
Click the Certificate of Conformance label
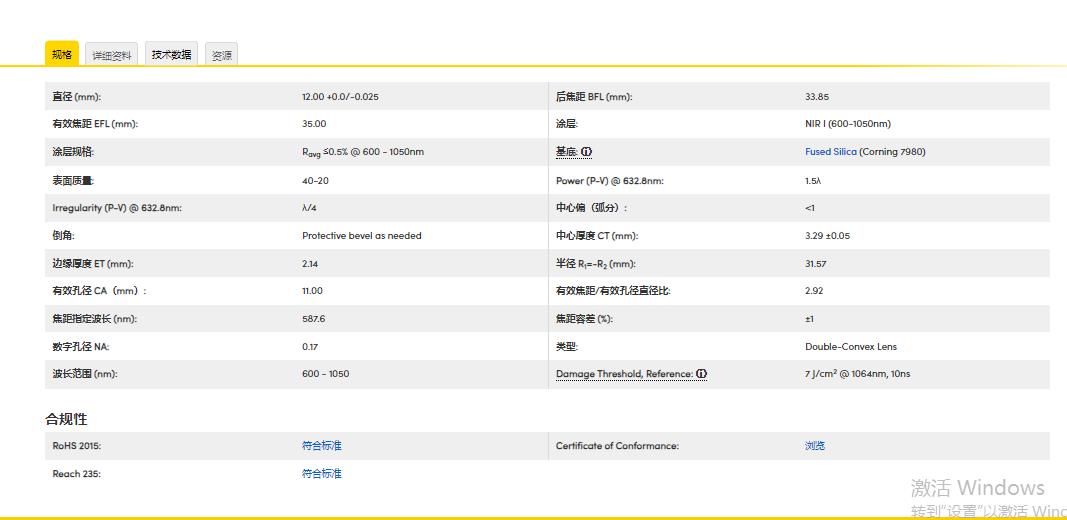point(617,446)
